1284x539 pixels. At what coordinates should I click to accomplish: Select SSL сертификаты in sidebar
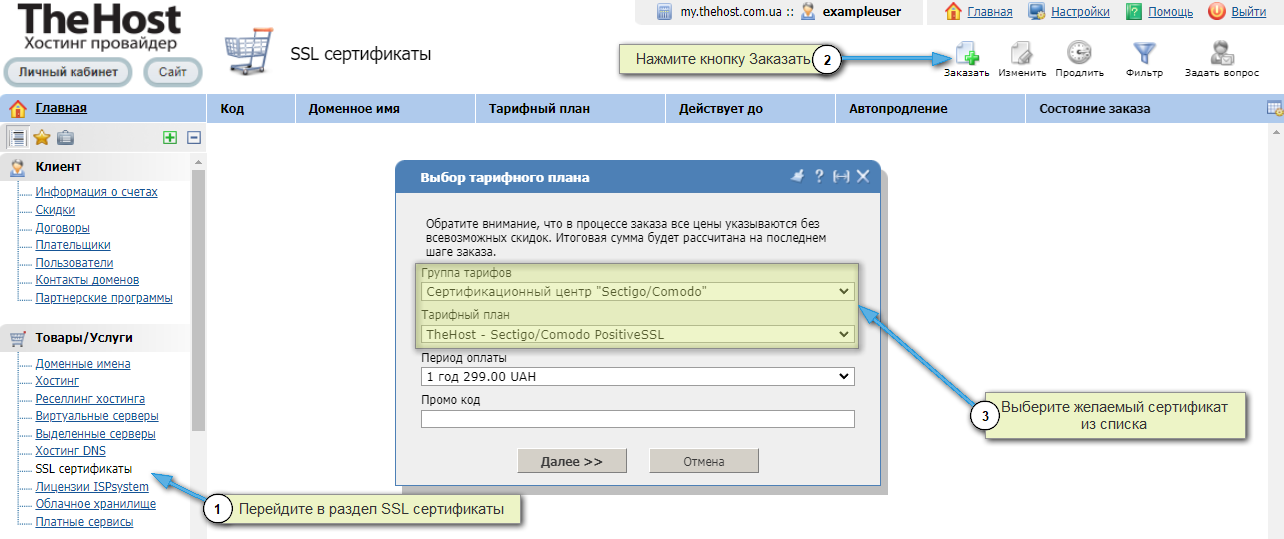tap(83, 469)
